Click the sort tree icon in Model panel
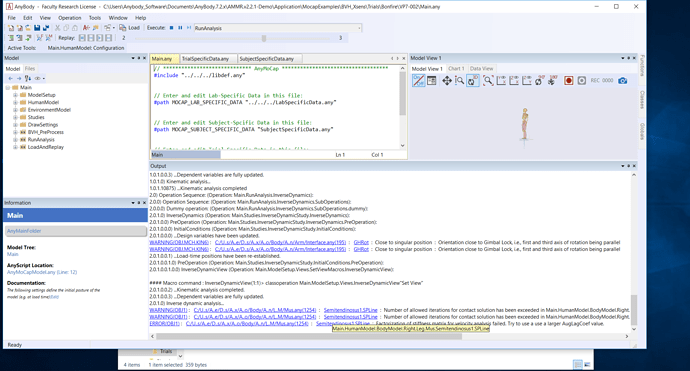This screenshot has width=690, height=371. point(28,78)
